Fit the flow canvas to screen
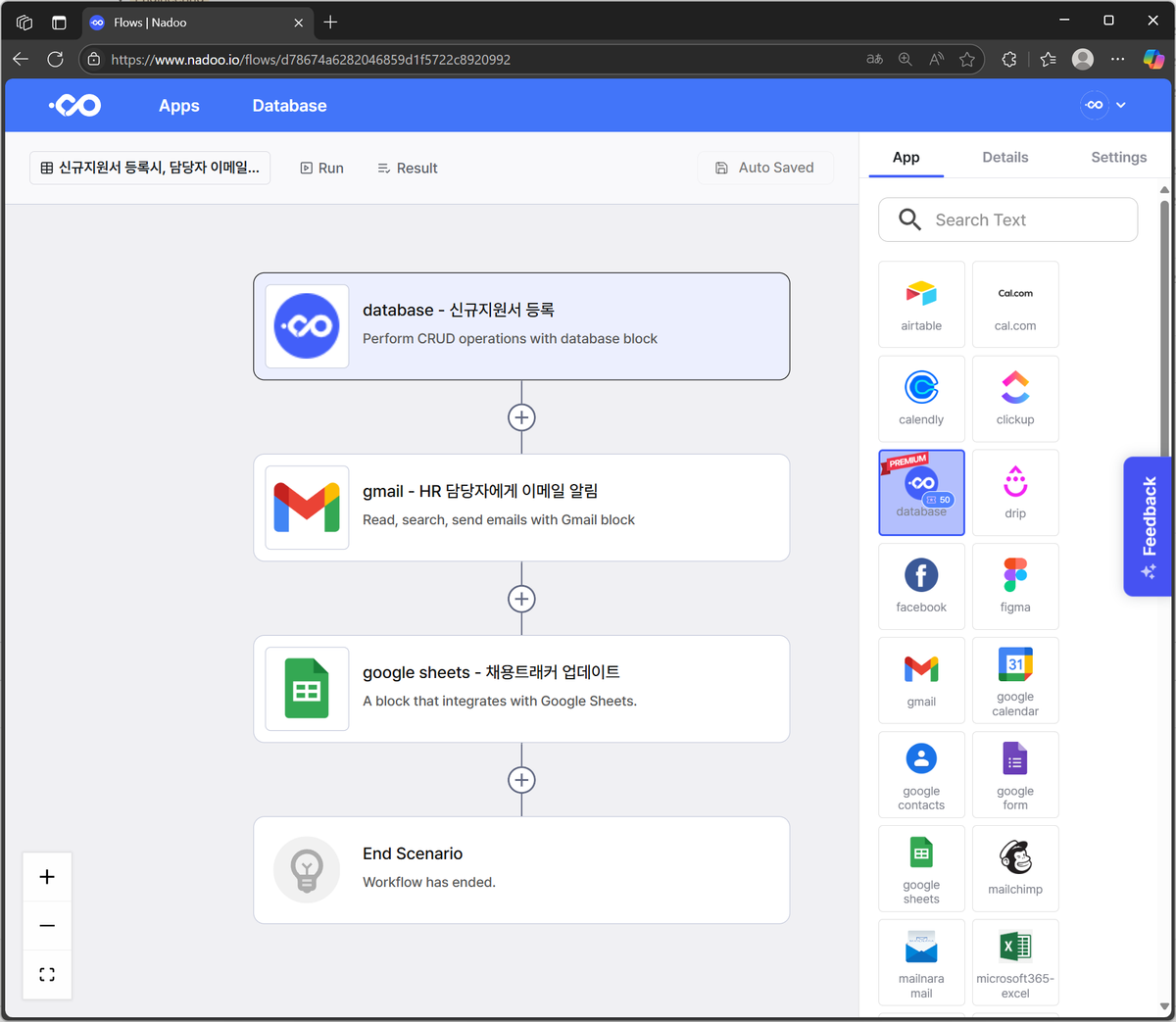The image size is (1176, 1022). point(47,974)
